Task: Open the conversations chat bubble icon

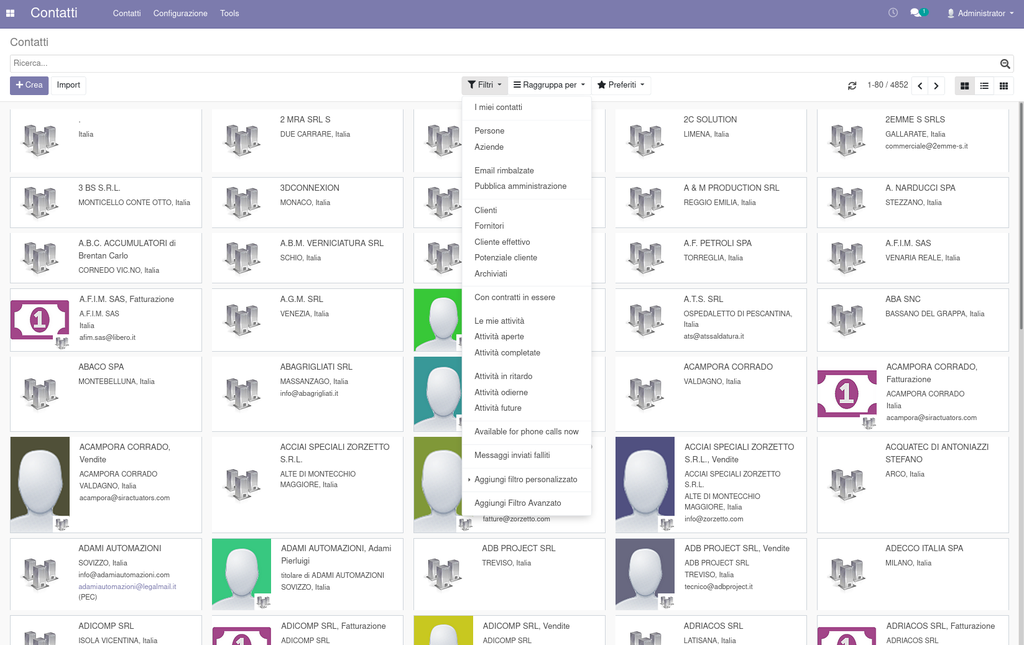Action: click(916, 13)
